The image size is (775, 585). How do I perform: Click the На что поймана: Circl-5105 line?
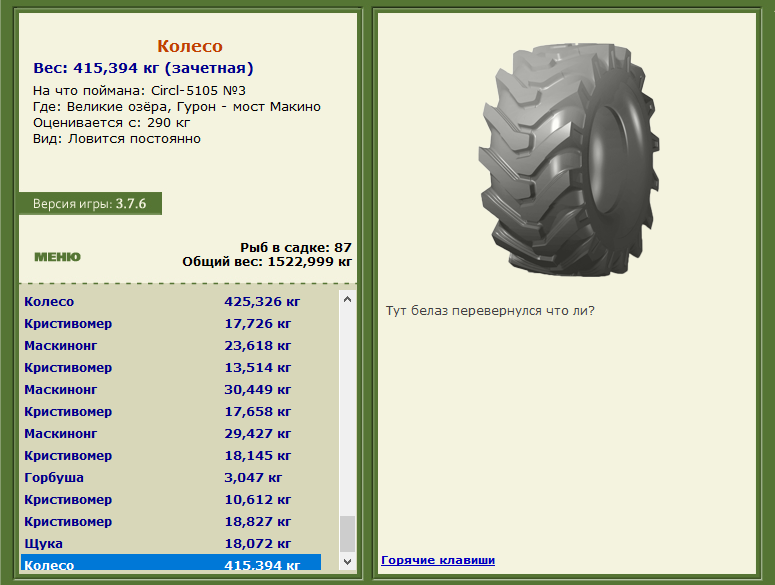(x=139, y=90)
